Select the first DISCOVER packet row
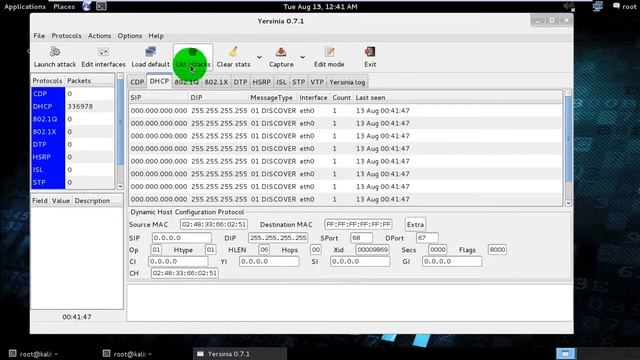This screenshot has width=640, height=360. pyautogui.click(x=345, y=111)
